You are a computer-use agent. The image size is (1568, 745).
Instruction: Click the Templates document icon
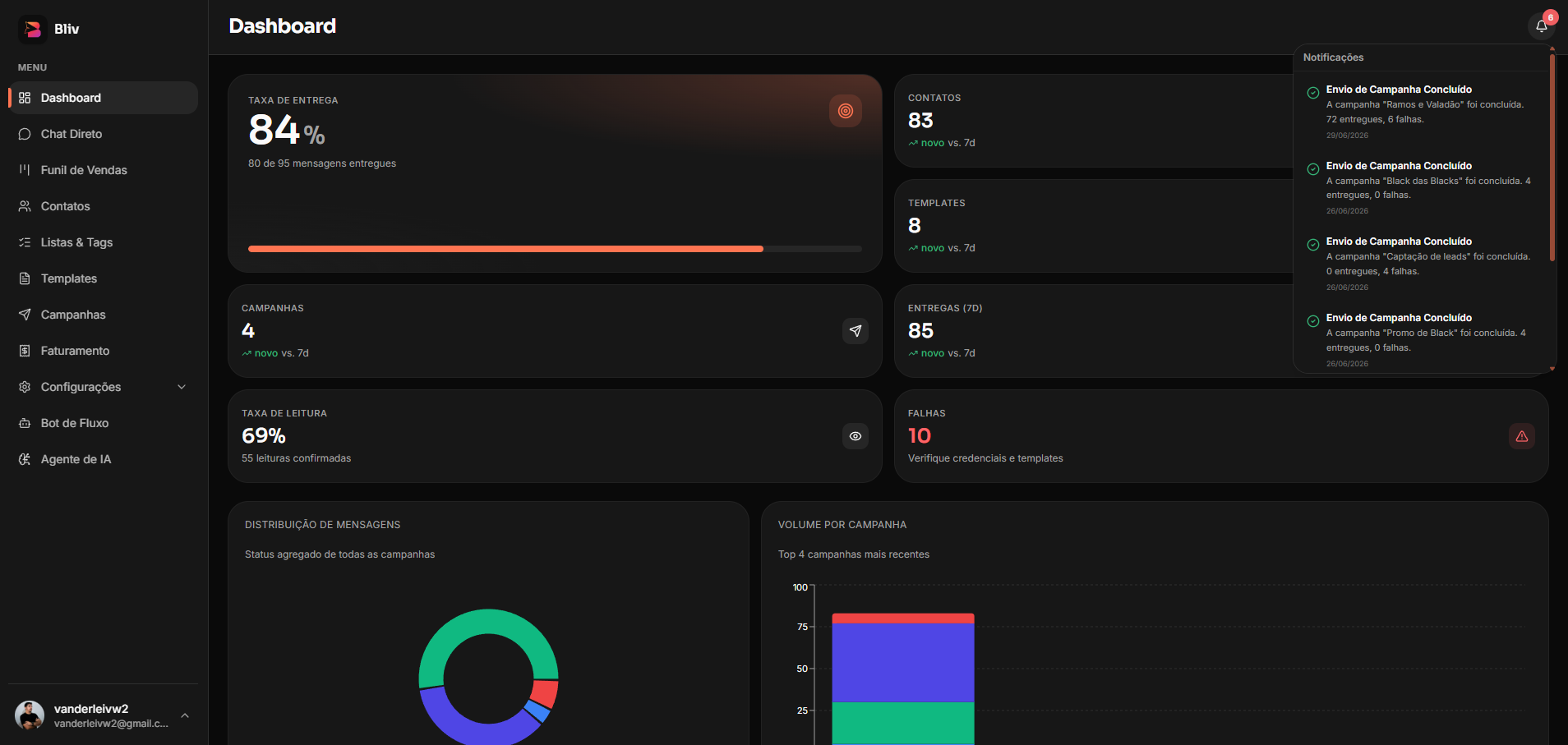[25, 278]
